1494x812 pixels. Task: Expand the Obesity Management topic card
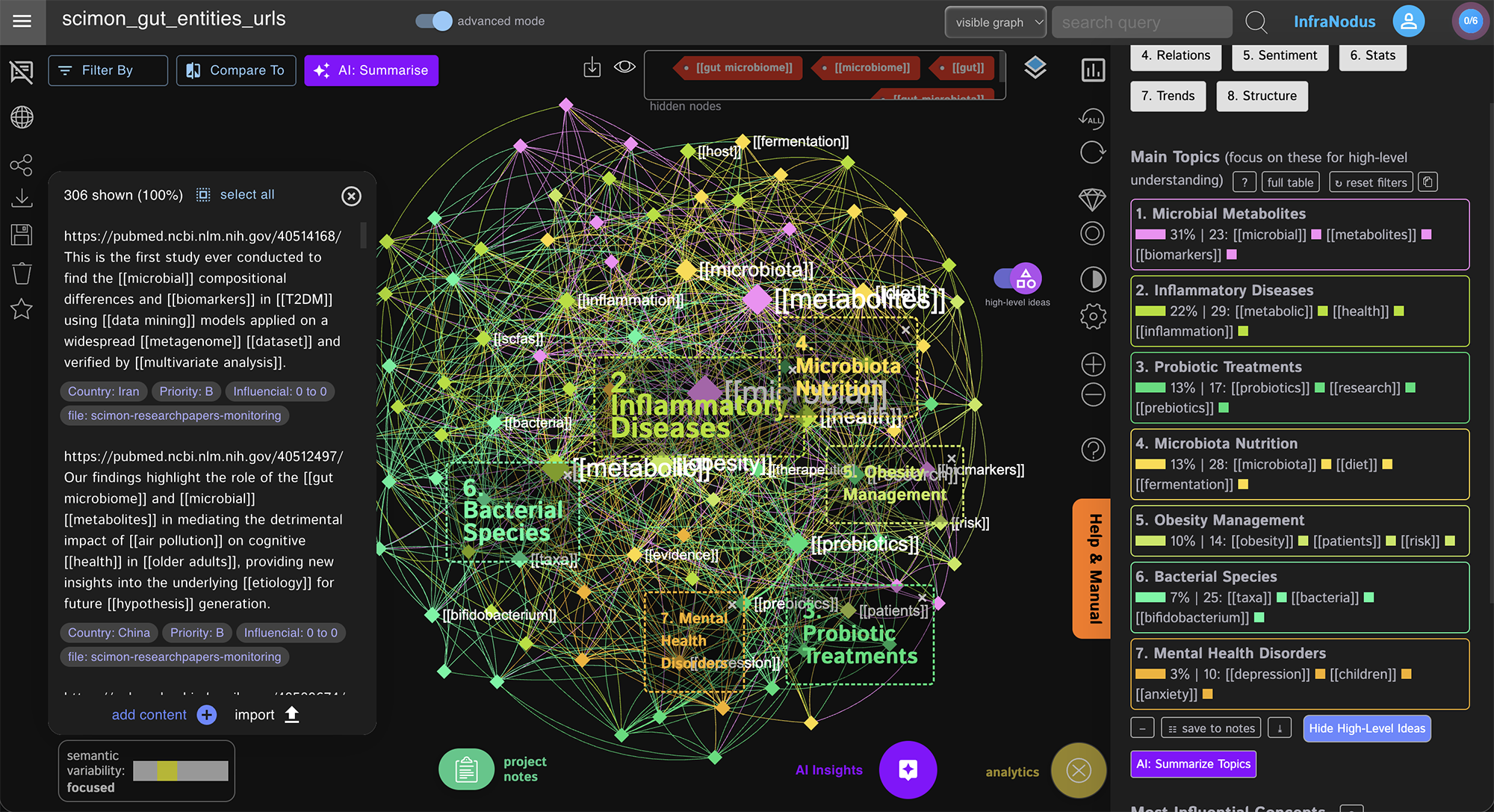1300,530
